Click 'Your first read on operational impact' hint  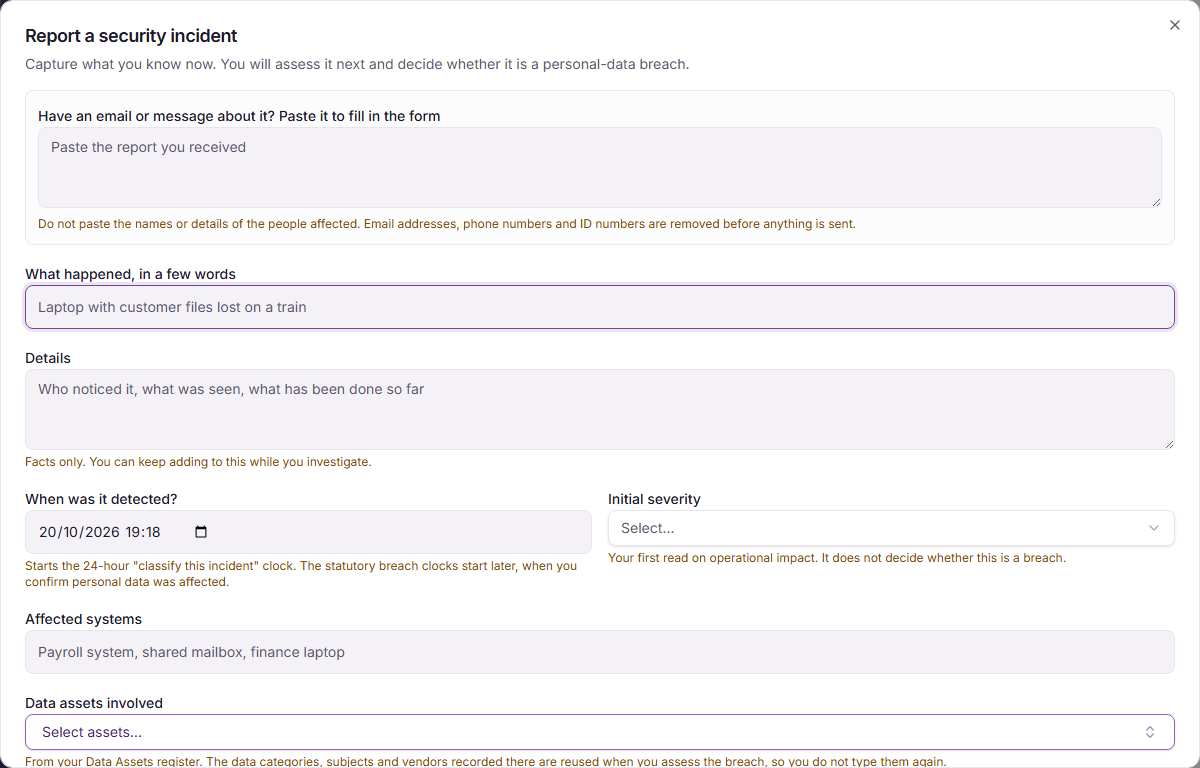point(837,558)
